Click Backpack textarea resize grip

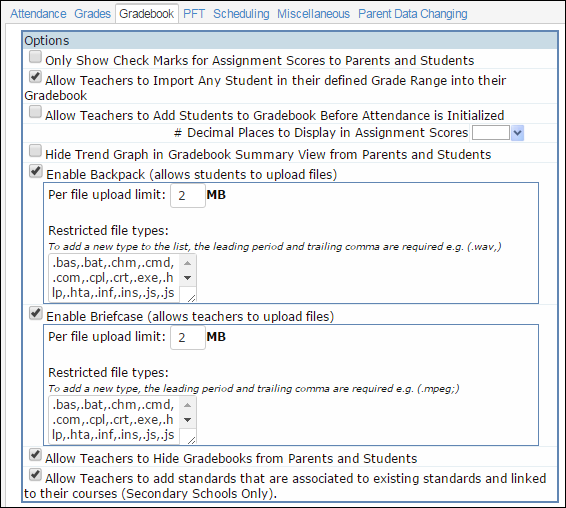click(x=191, y=298)
